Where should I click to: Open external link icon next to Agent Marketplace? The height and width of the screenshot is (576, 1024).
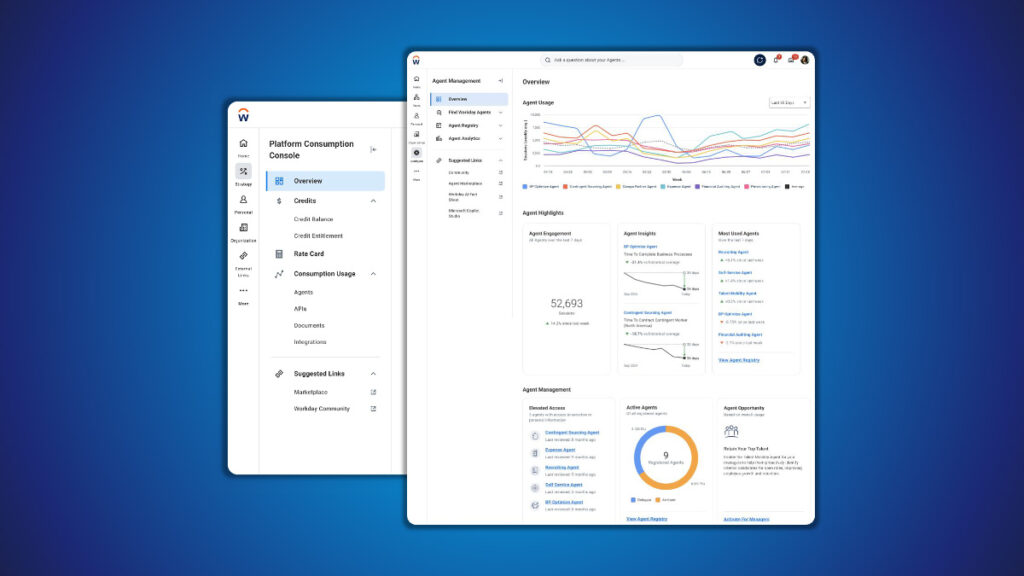(x=501, y=184)
